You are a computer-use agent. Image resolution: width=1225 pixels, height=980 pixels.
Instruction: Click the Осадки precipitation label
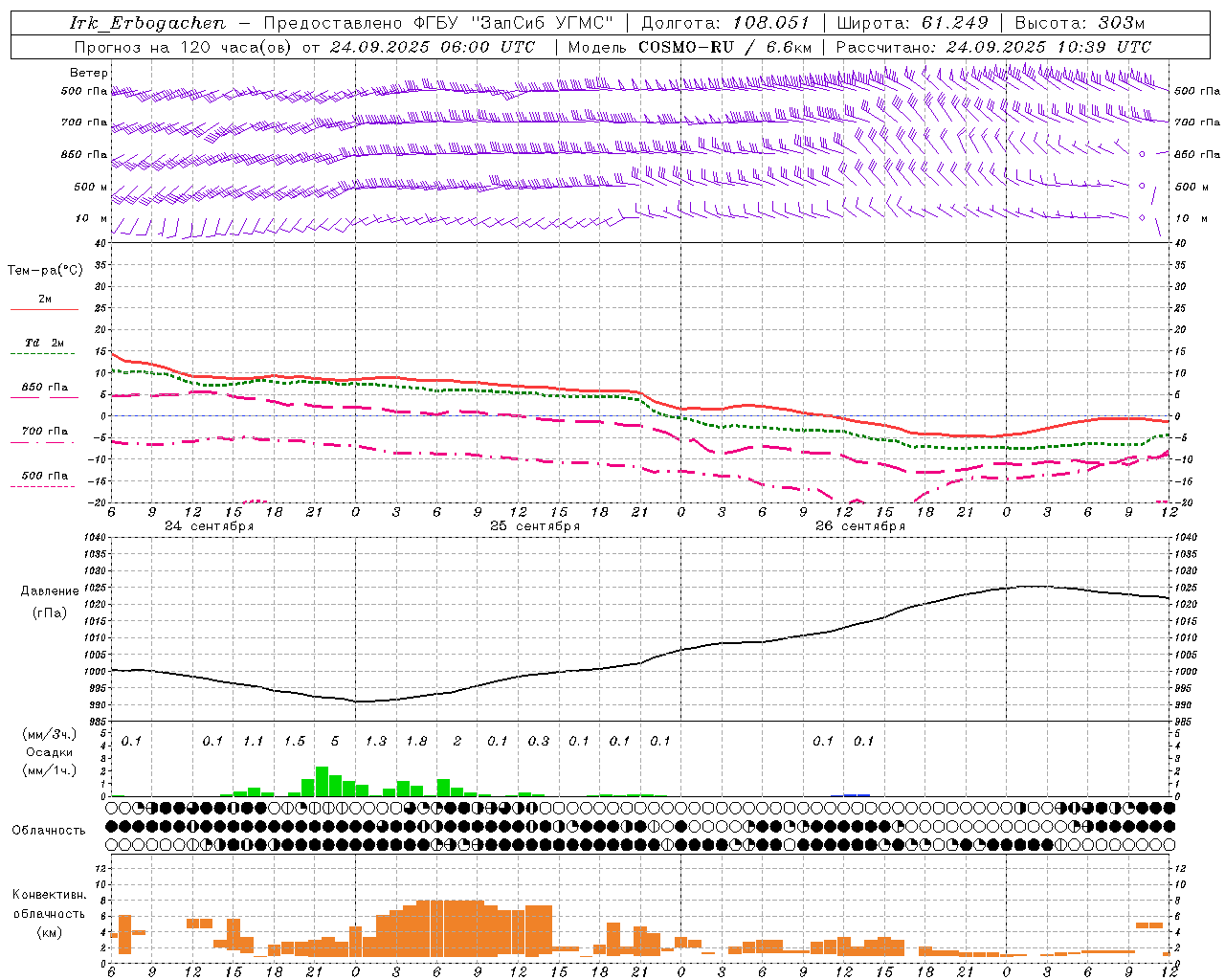point(49,753)
